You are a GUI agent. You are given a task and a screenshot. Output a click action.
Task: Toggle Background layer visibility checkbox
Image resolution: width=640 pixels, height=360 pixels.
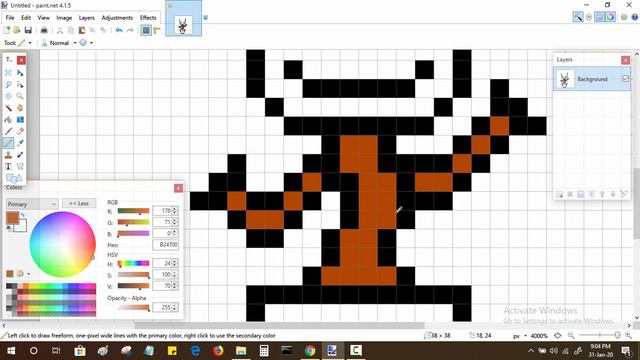[x=625, y=78]
